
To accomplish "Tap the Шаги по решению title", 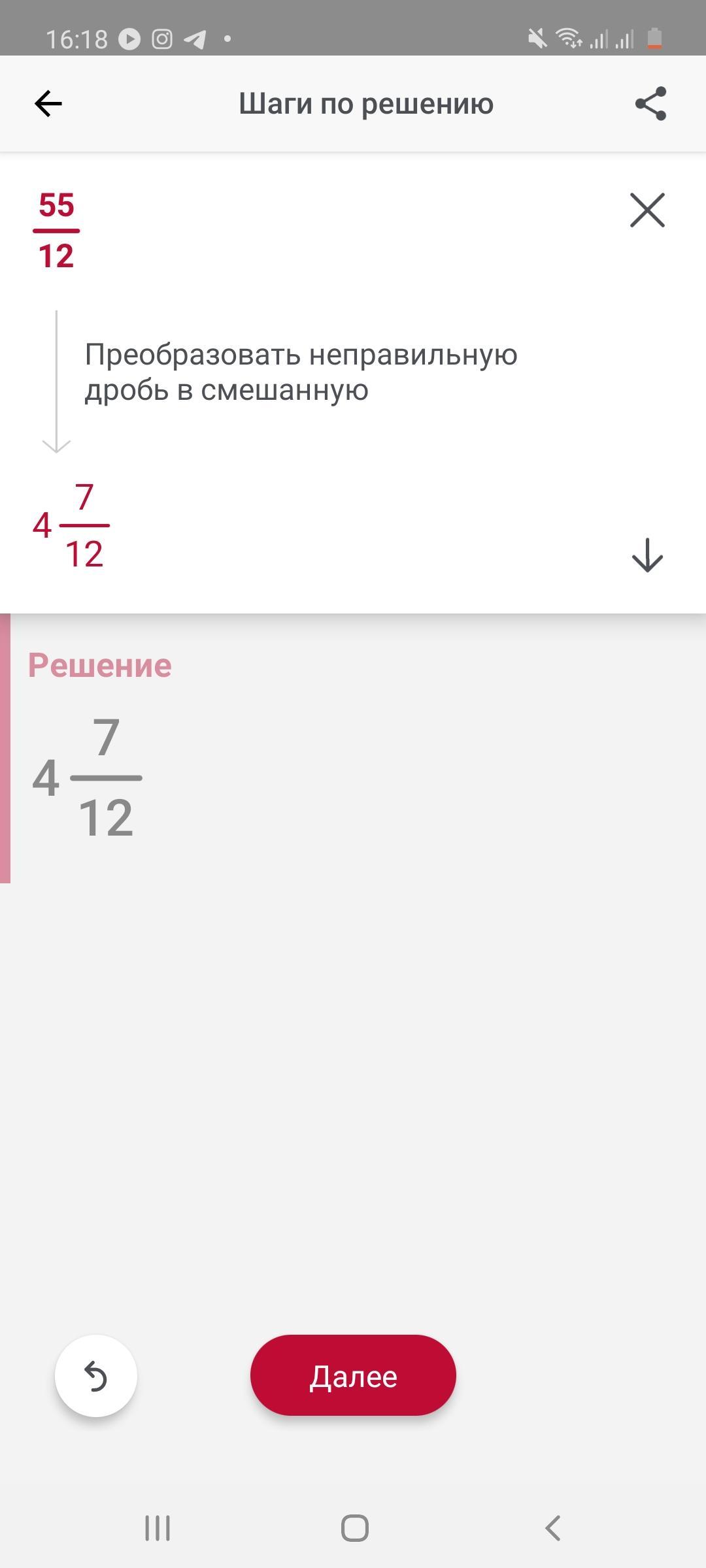I will click(x=365, y=104).
